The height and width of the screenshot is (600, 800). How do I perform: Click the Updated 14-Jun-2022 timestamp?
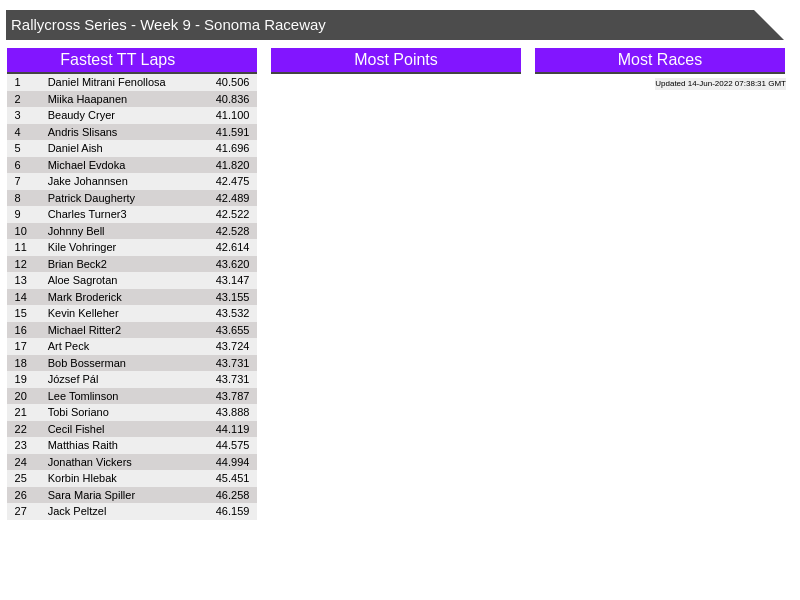tap(720, 84)
